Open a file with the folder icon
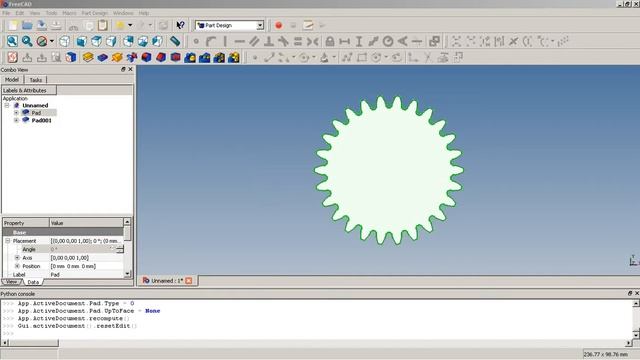The width and height of the screenshot is (640, 360). click(27, 25)
